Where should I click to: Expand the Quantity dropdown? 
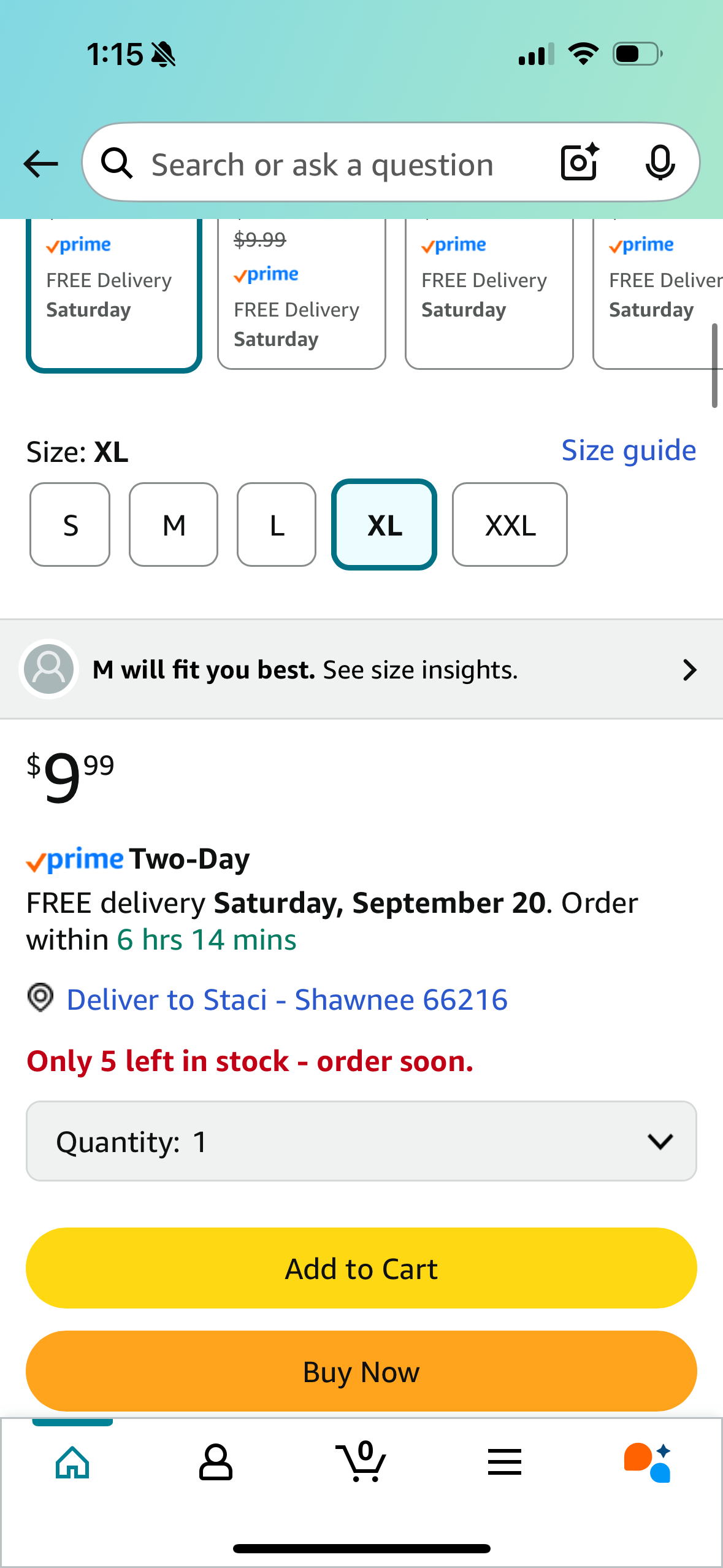tap(361, 1141)
